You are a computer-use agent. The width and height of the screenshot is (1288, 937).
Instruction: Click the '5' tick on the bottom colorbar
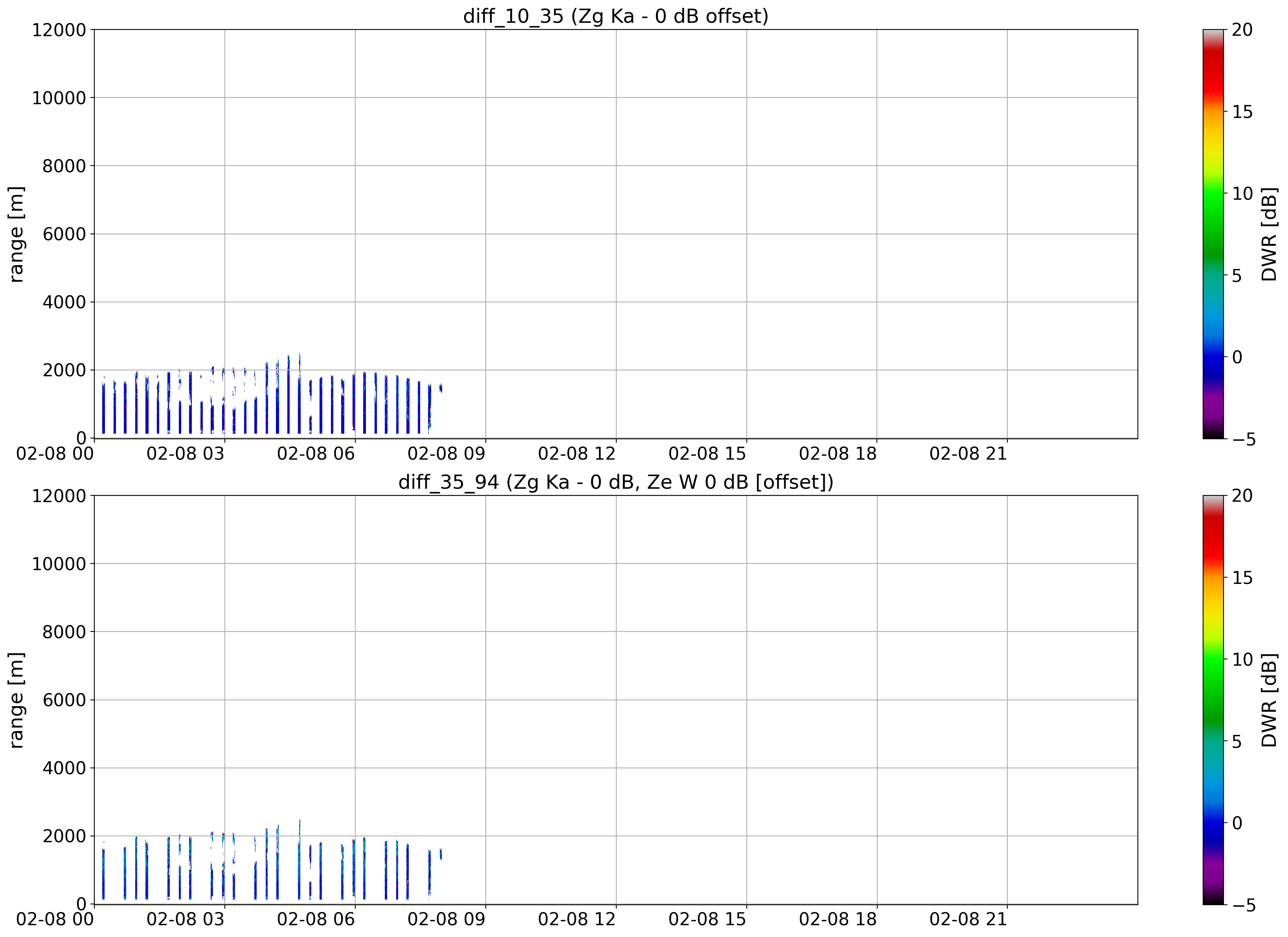[1237, 742]
